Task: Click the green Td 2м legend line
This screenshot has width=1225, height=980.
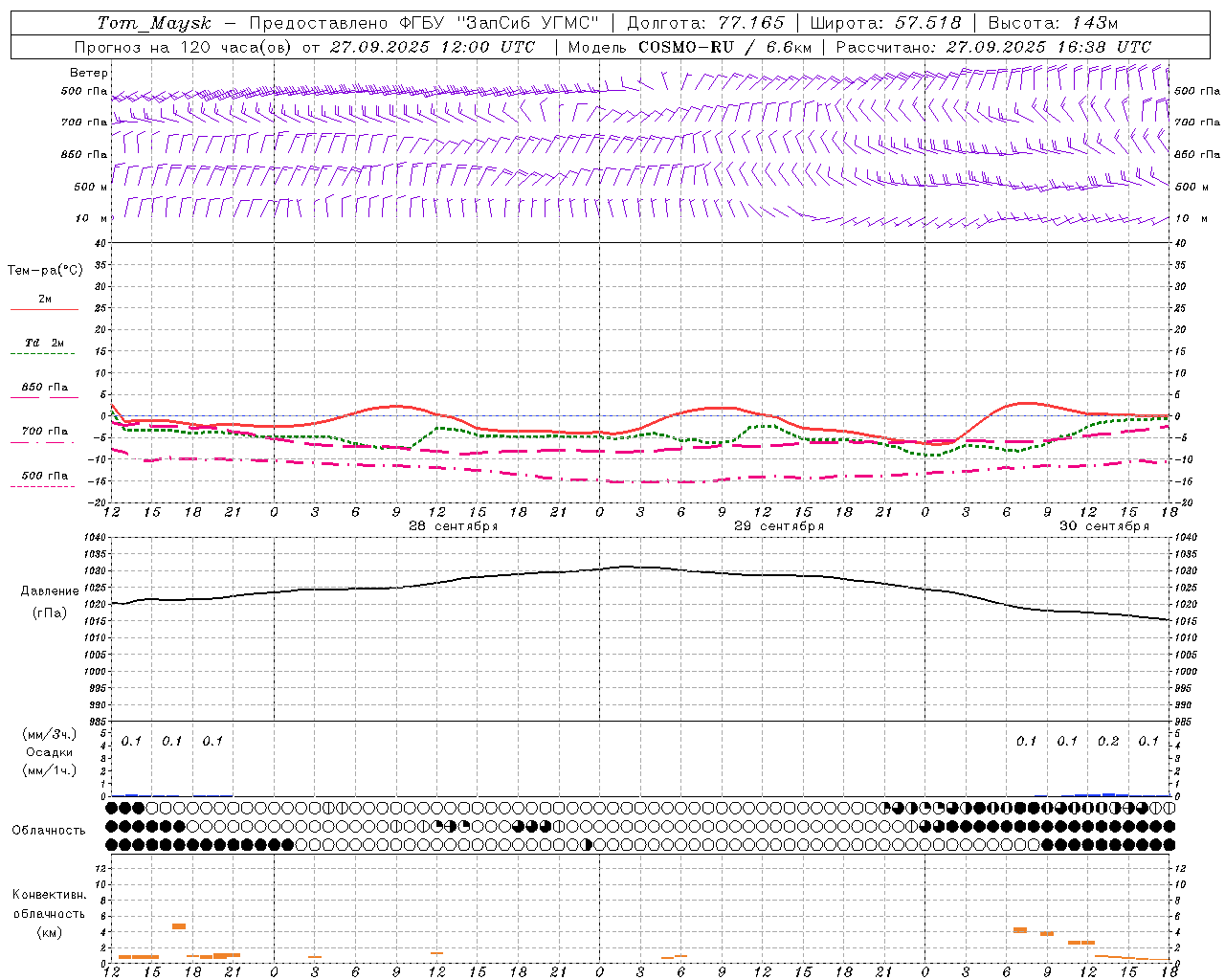Action: coord(42,353)
